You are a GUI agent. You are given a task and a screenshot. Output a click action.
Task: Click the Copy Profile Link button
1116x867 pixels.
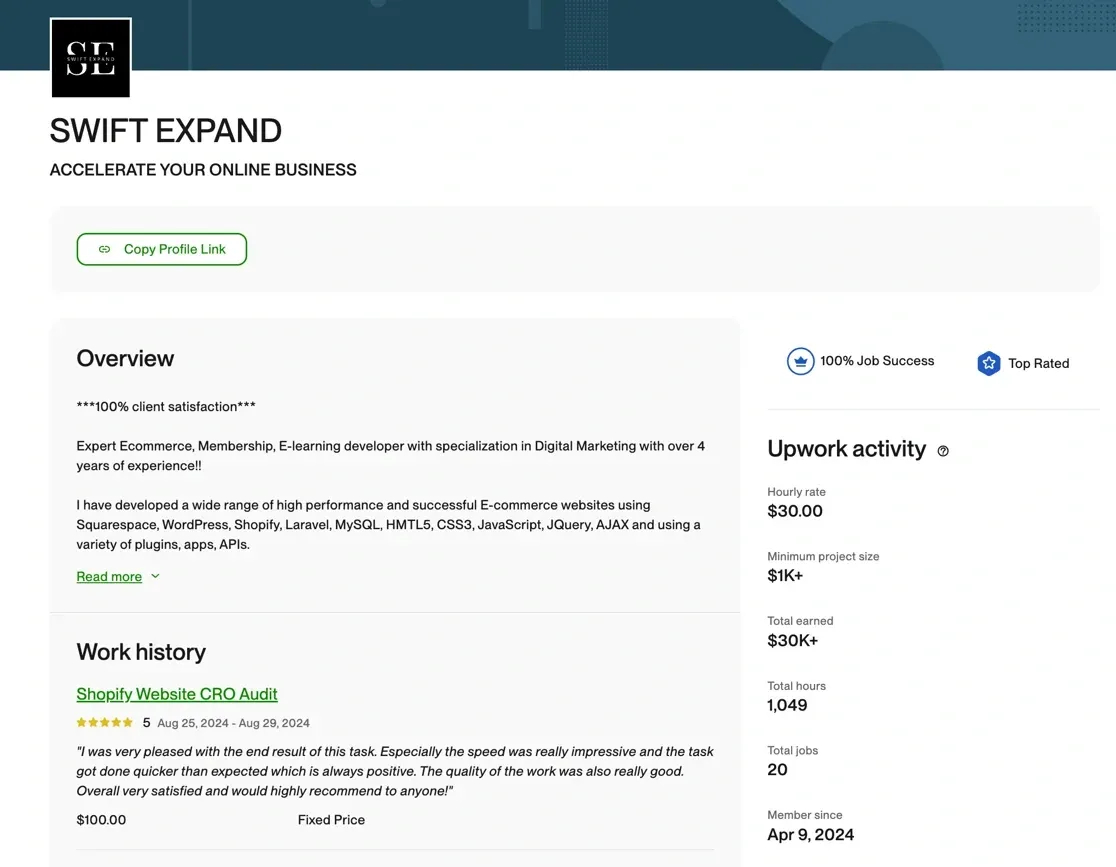(x=162, y=249)
